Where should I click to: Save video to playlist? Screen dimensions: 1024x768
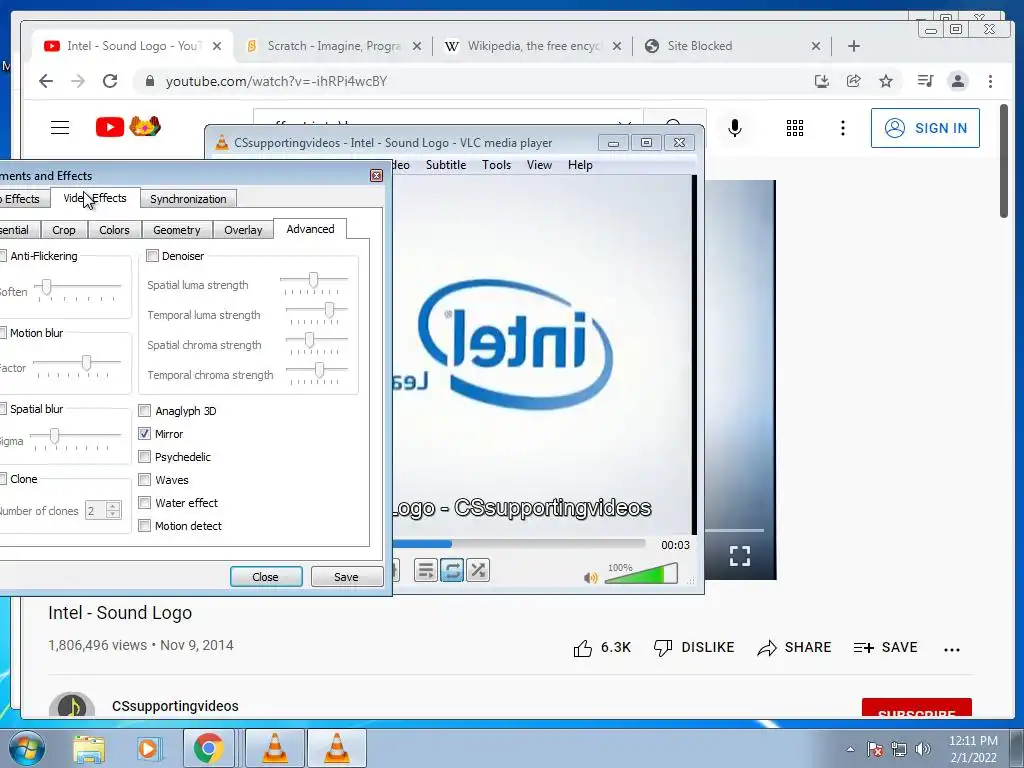pos(886,648)
